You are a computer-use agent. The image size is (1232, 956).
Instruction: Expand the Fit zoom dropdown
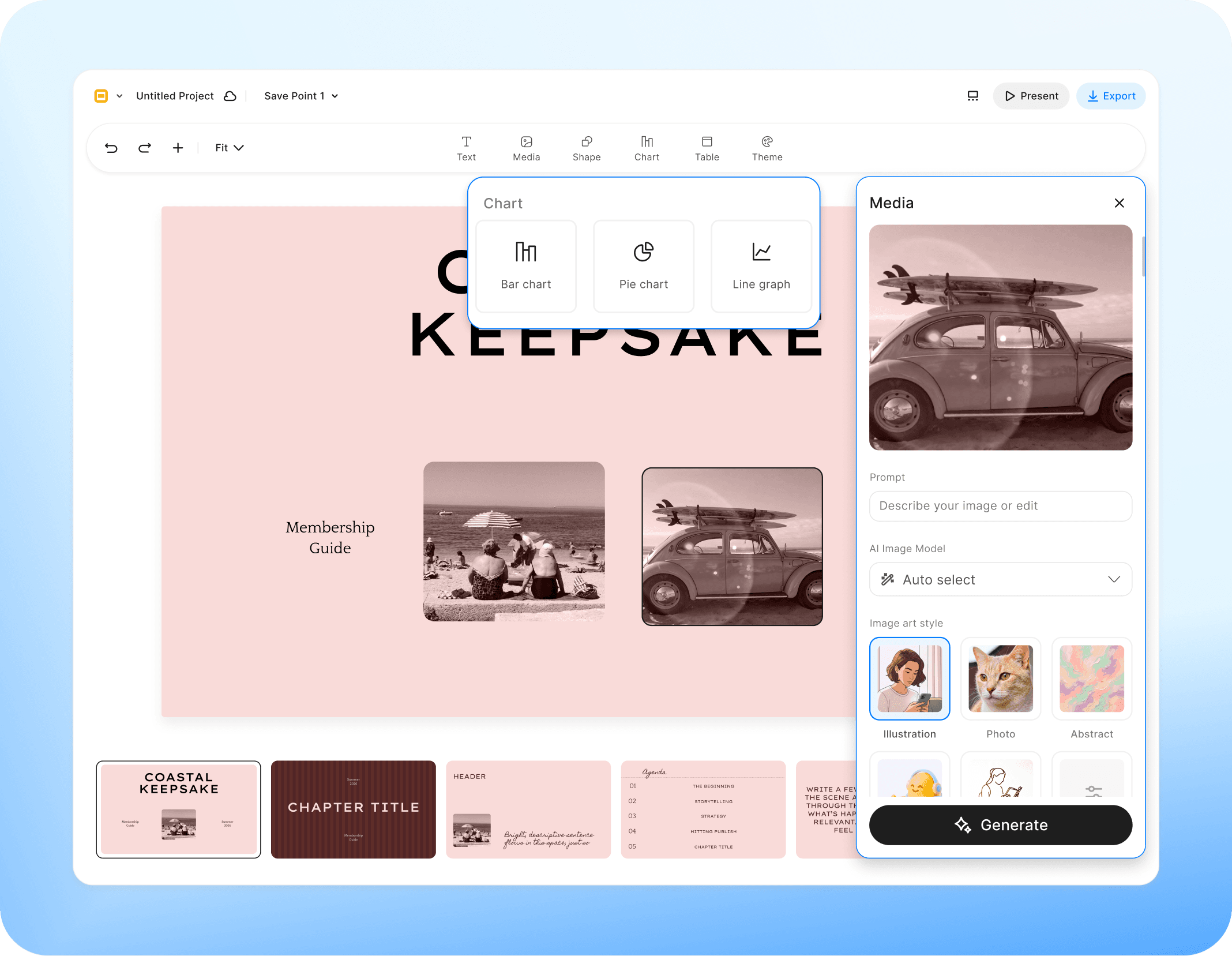click(229, 148)
